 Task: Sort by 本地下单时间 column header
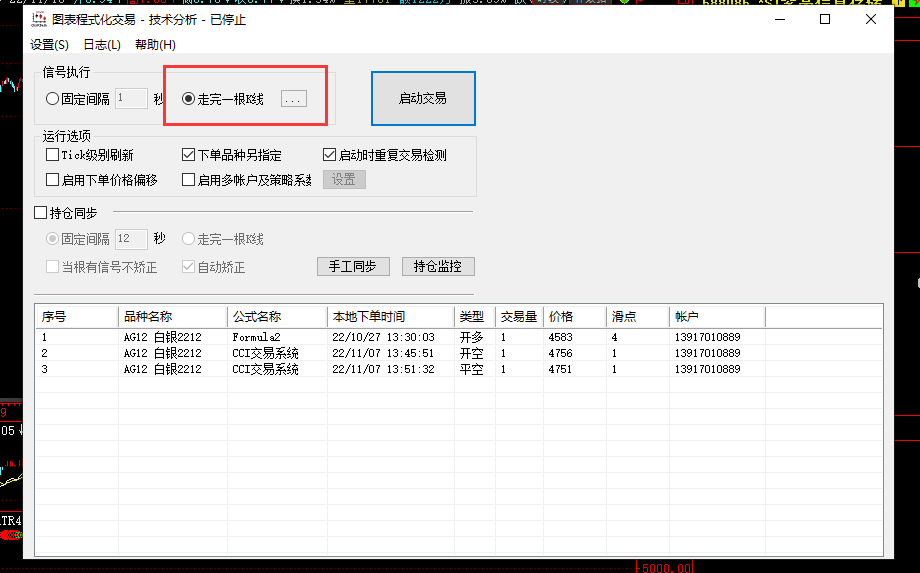(x=390, y=317)
